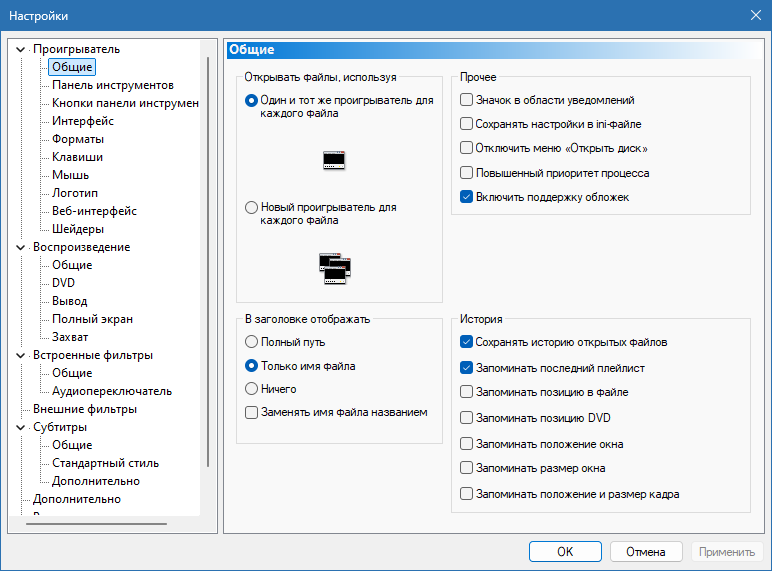The image size is (772, 571).
Task: Open 'Панель инструментов' settings page
Action: coord(113,85)
